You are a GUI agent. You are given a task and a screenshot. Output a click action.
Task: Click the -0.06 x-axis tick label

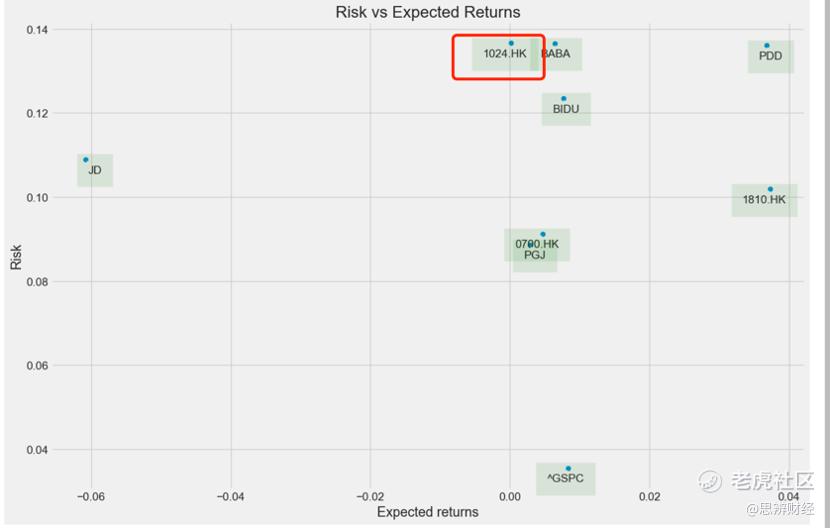(x=91, y=496)
